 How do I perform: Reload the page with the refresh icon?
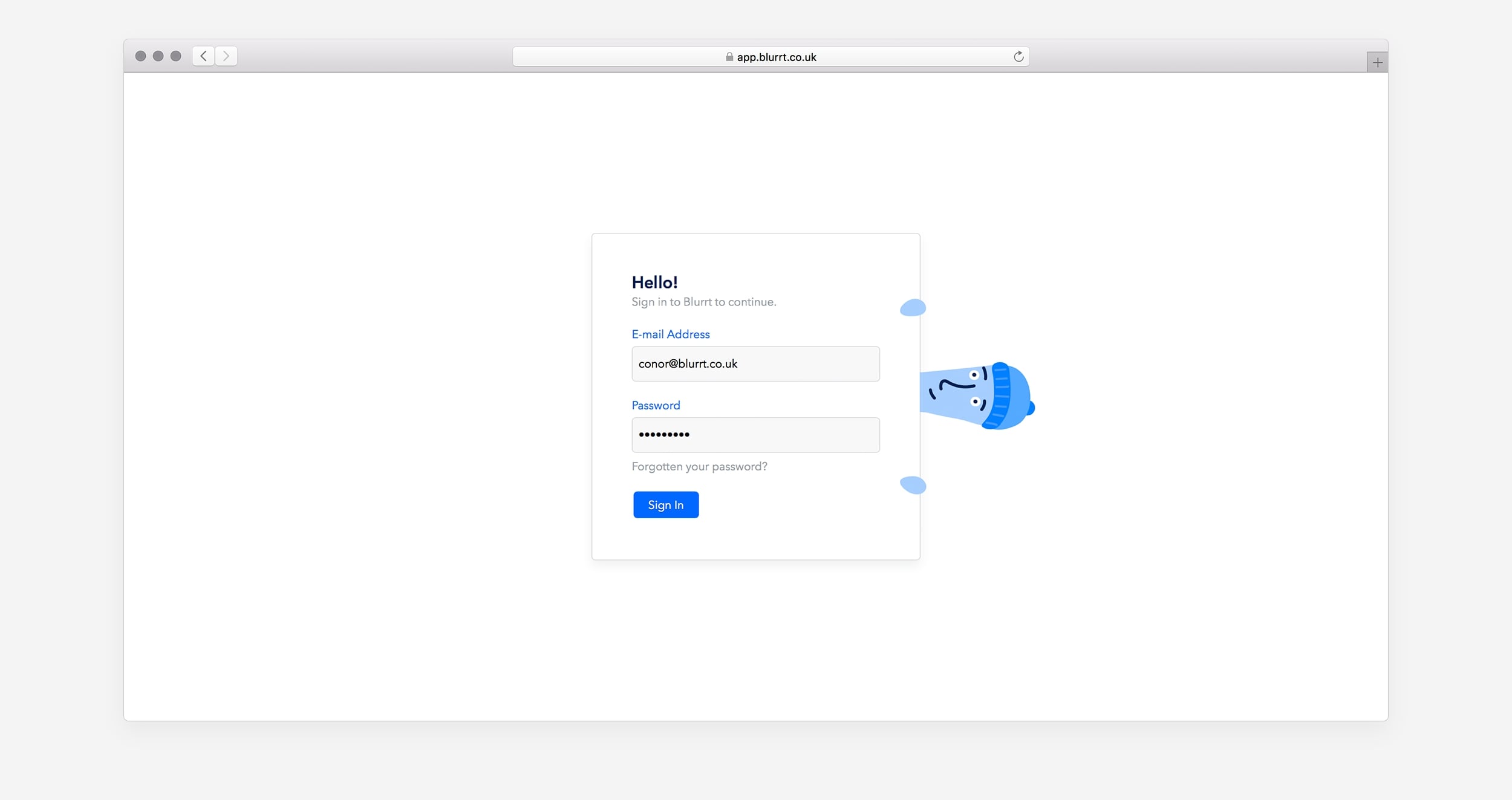(1018, 56)
